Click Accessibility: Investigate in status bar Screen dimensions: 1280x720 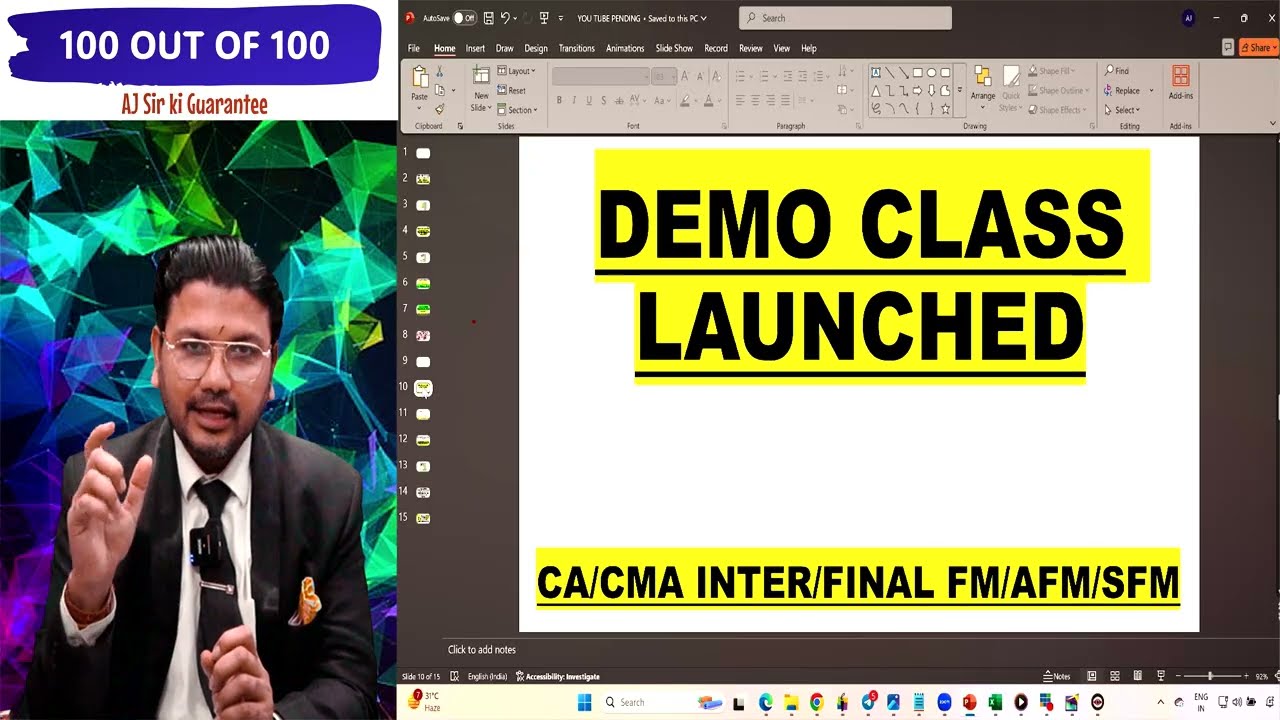(x=557, y=676)
